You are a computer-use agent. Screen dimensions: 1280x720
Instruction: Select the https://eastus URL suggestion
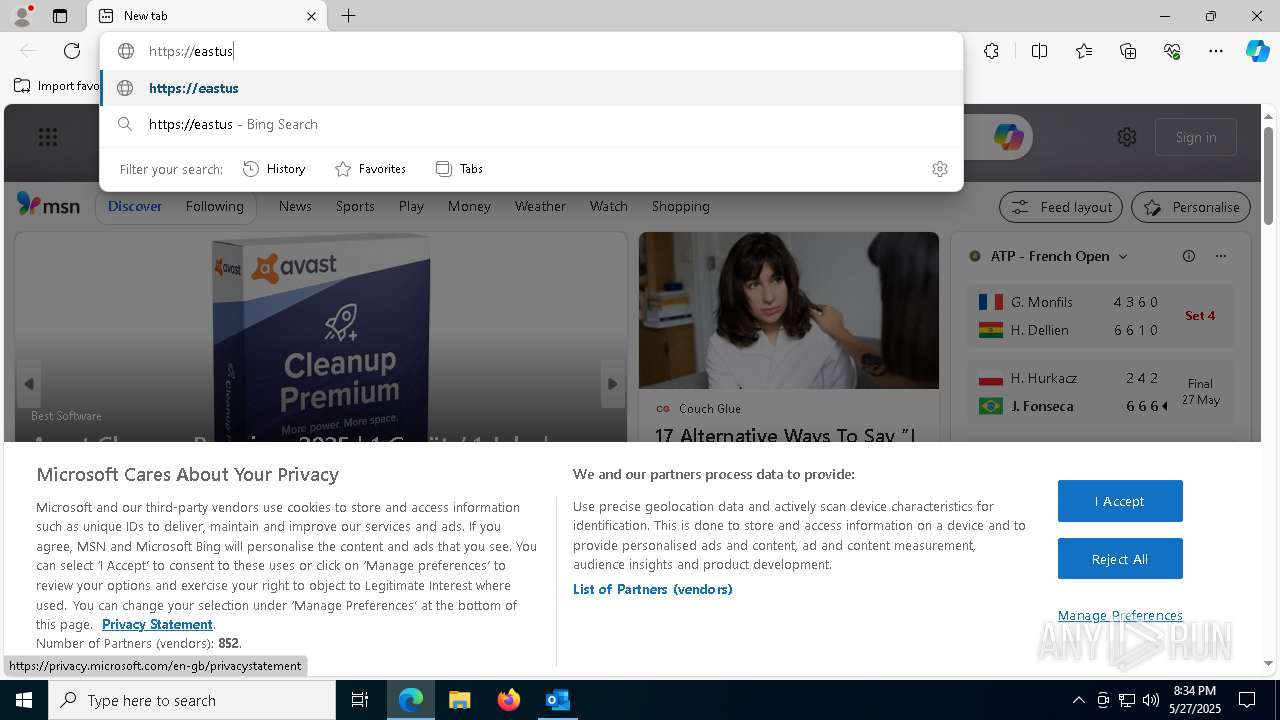[531, 88]
